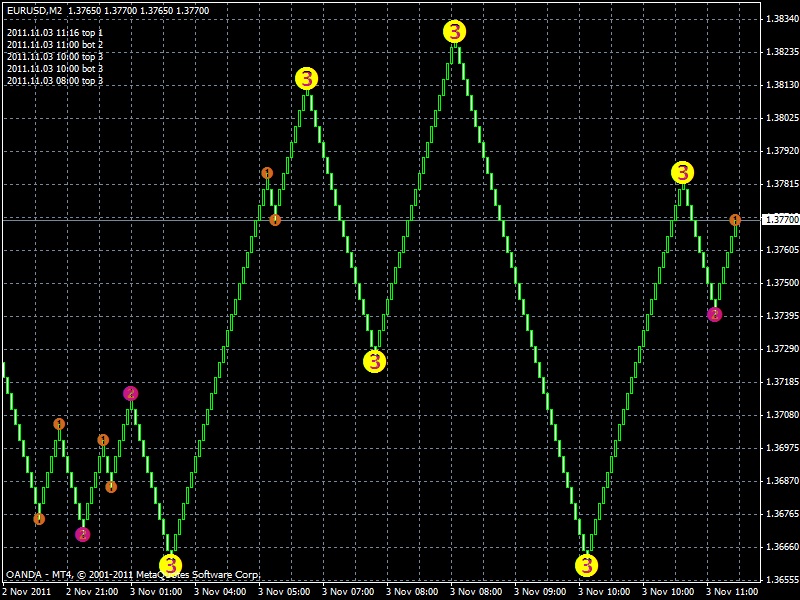Image resolution: width=800 pixels, height=600 pixels.
Task: Click orange 1 marker at small peak near 1.36975
Action: (x=103, y=440)
